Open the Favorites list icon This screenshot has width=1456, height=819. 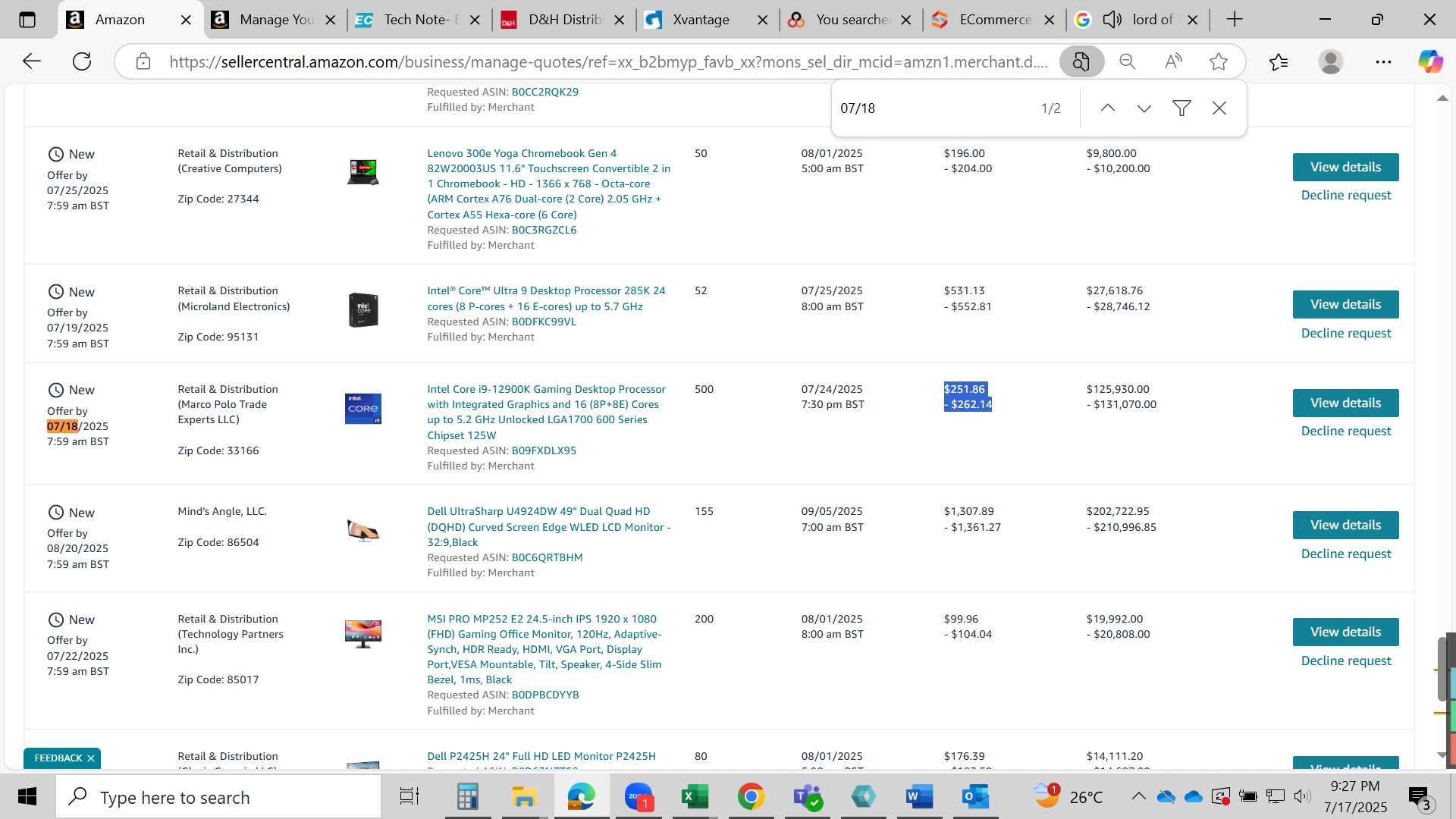(x=1279, y=61)
